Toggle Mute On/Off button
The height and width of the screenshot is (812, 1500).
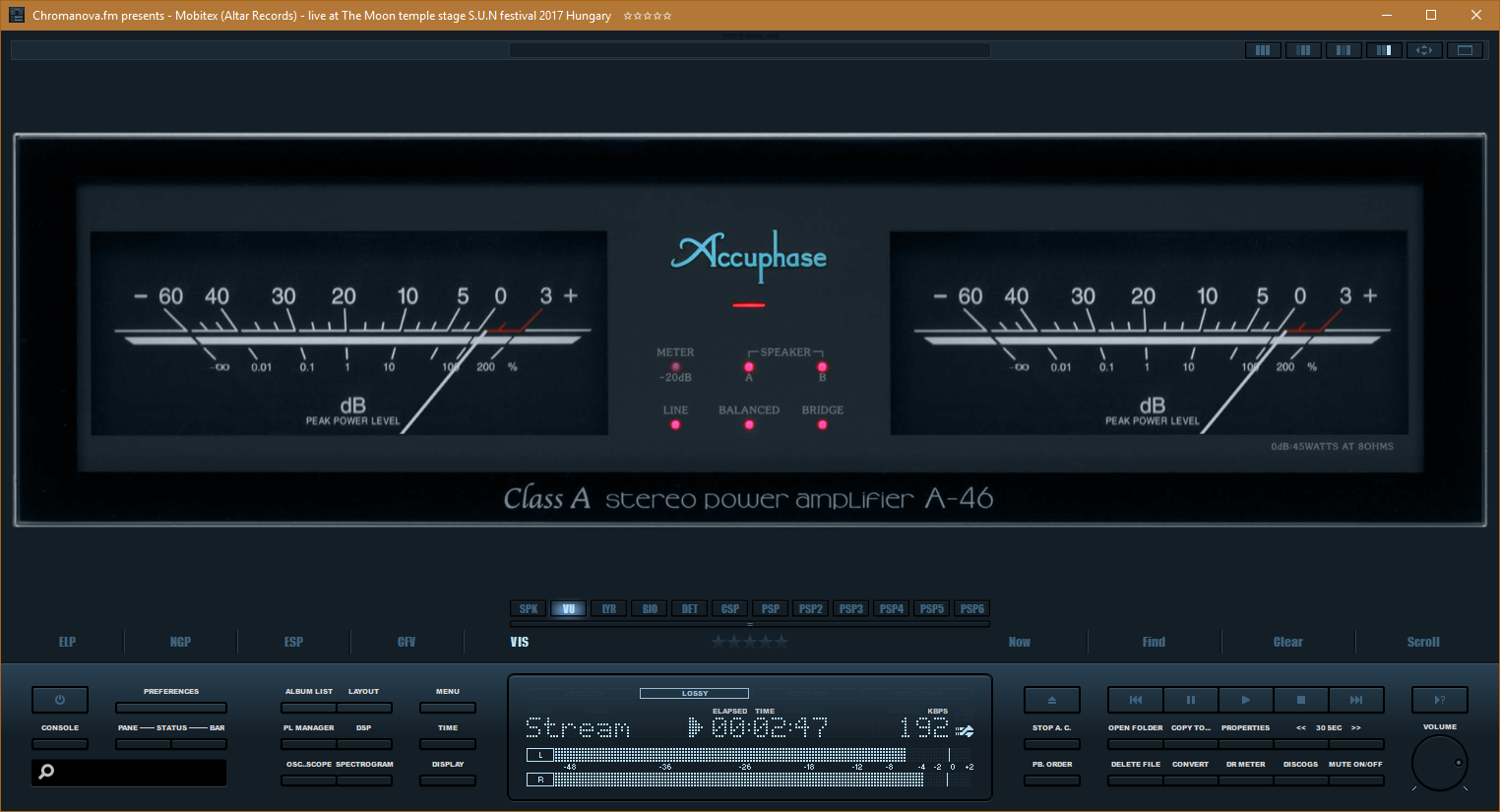tap(1355, 781)
